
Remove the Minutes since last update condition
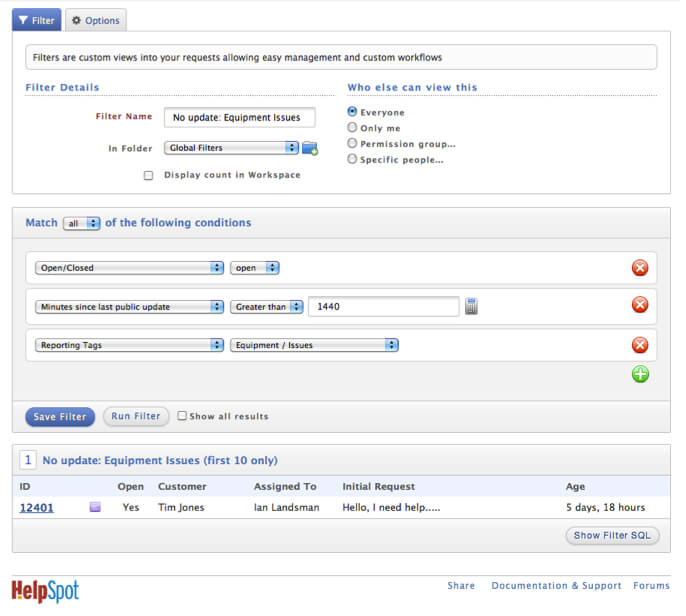(x=640, y=304)
